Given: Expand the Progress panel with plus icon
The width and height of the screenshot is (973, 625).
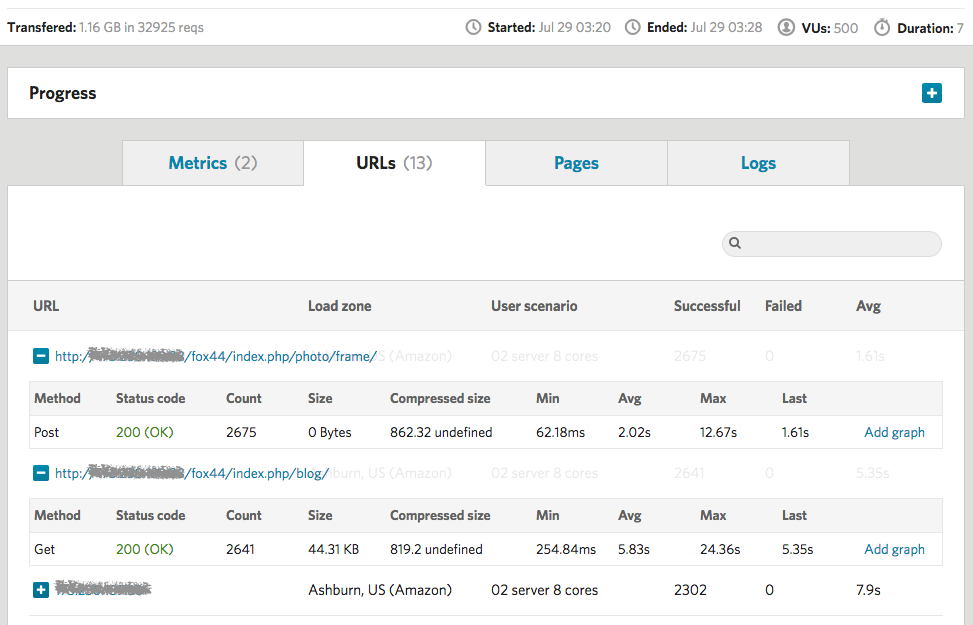Looking at the screenshot, I should point(931,93).
